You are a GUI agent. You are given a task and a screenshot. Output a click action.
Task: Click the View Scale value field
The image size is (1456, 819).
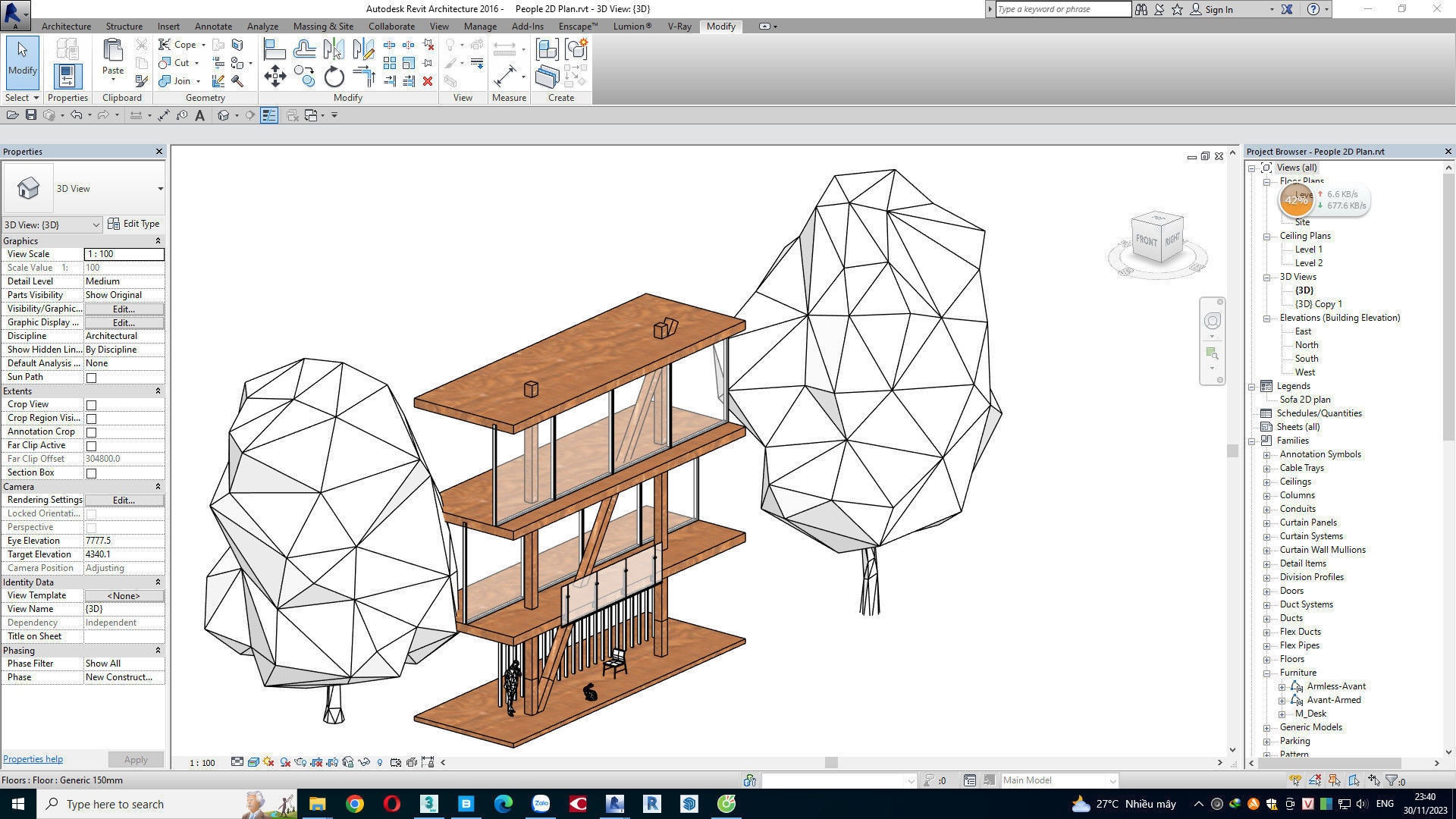[x=124, y=254]
